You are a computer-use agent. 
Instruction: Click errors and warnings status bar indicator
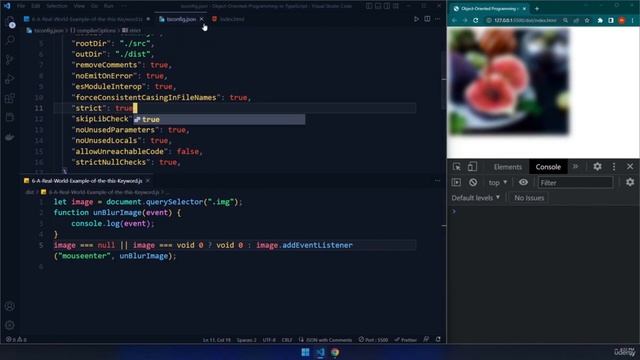coord(16,340)
